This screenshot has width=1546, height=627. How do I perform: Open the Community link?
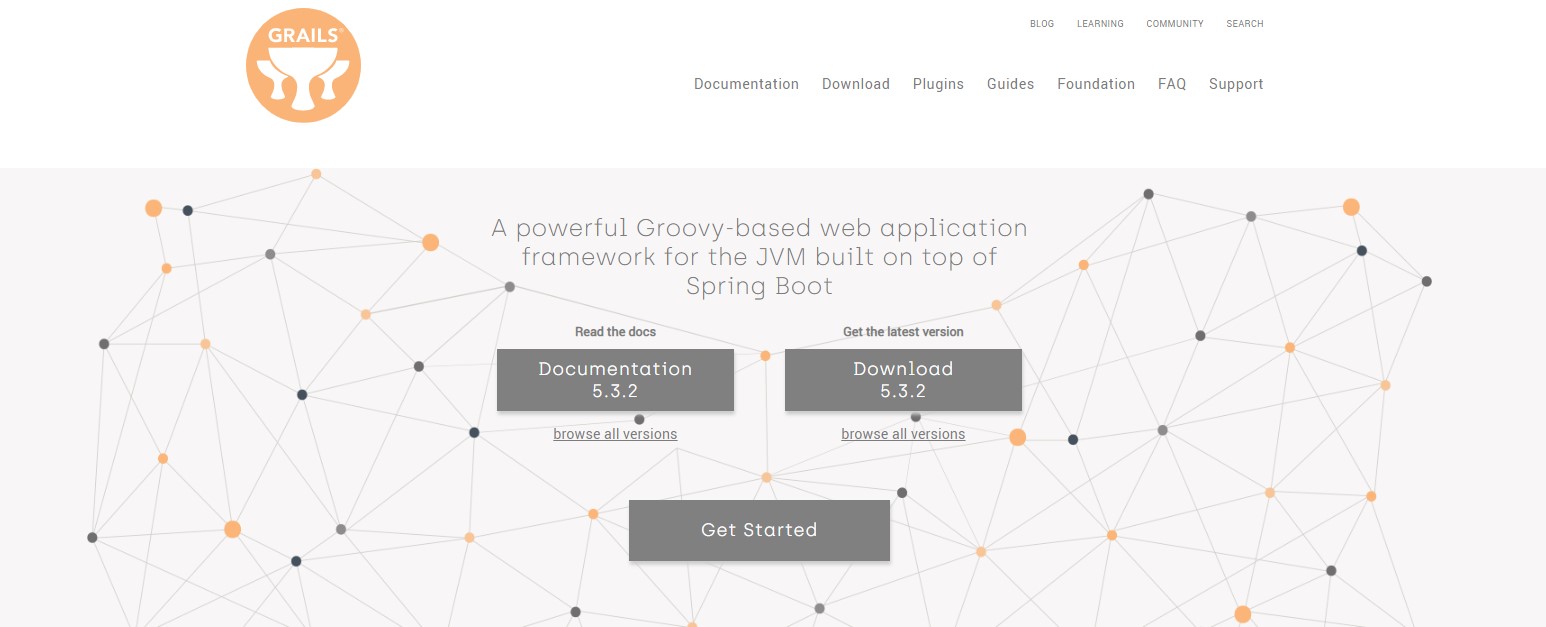point(1174,24)
